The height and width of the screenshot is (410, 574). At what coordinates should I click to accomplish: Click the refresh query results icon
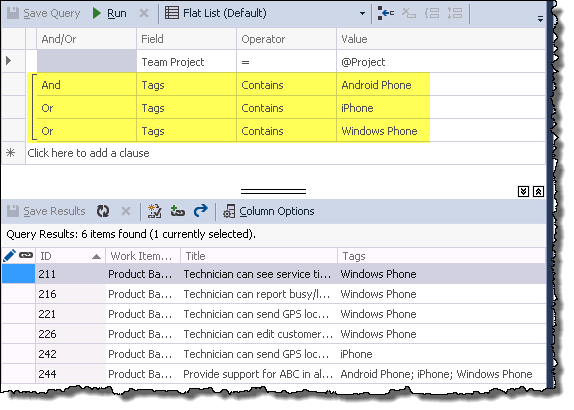tap(103, 211)
